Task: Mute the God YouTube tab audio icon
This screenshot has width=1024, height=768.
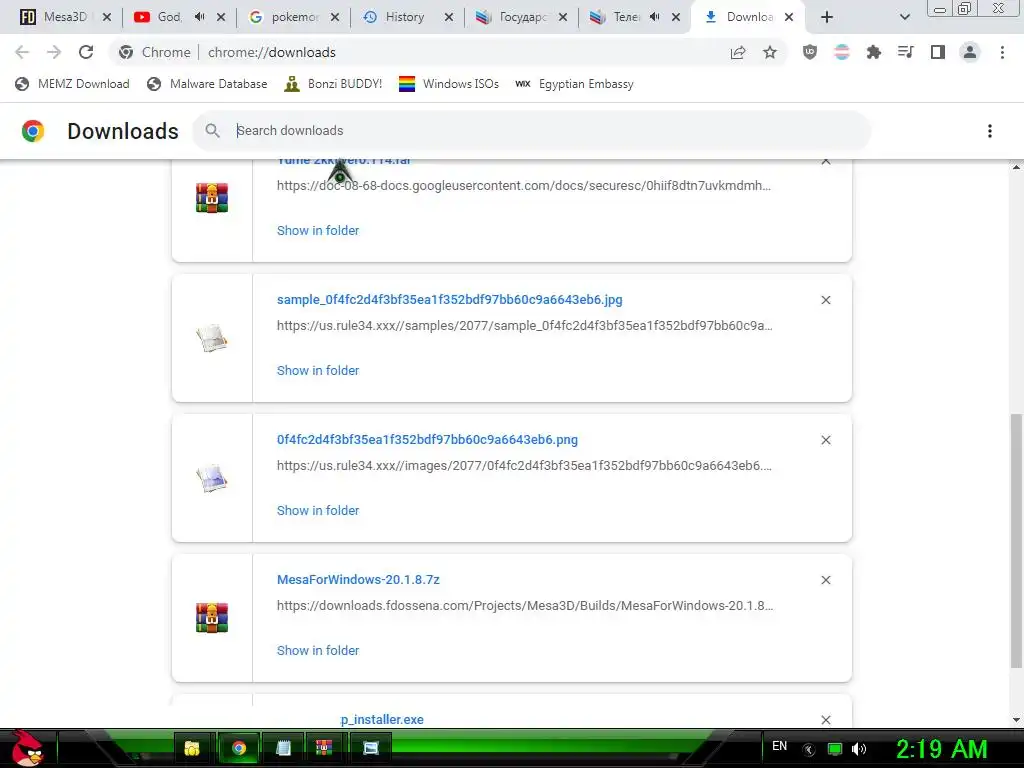Action: tap(199, 17)
